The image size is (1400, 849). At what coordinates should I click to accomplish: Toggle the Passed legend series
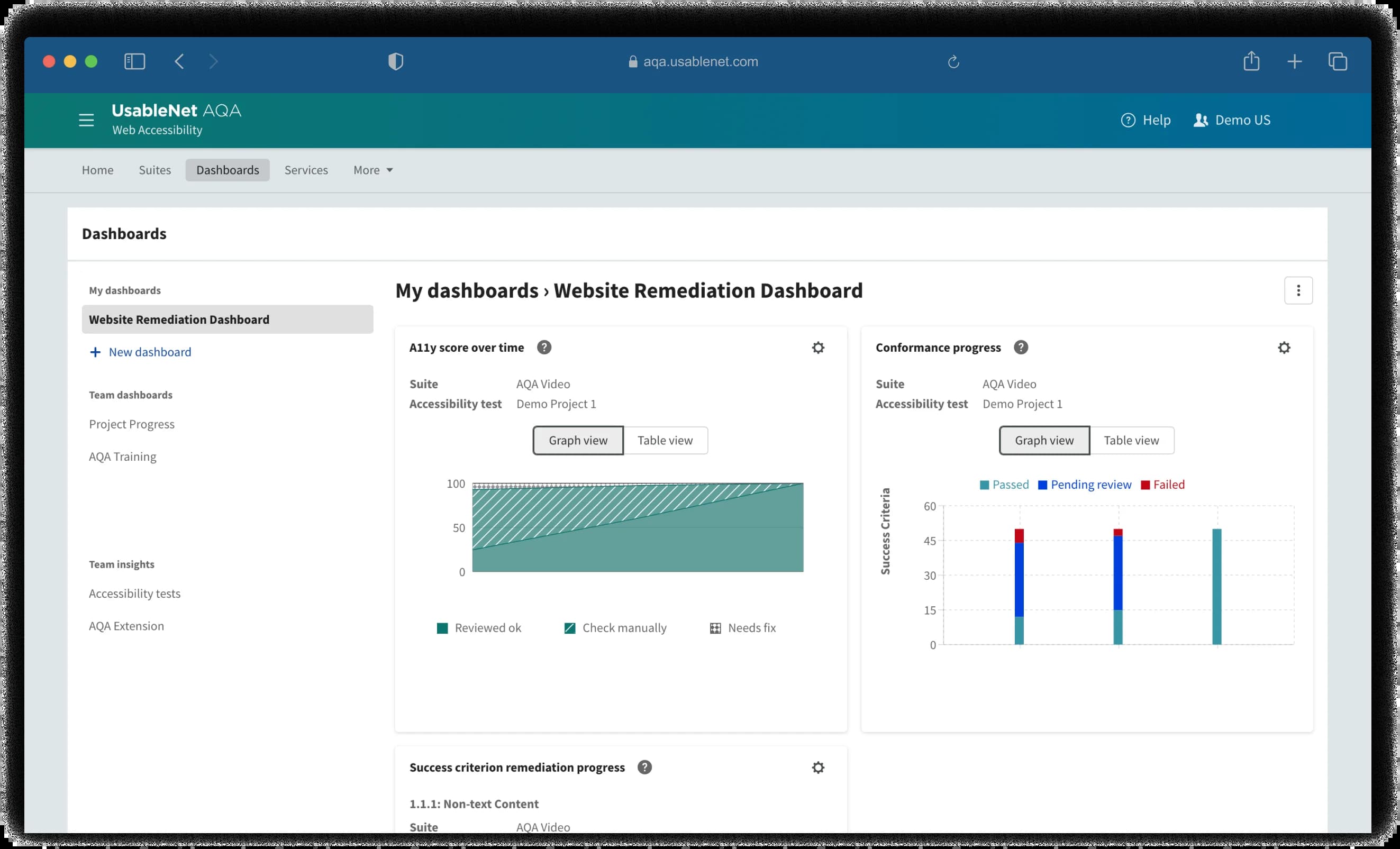tap(1004, 485)
